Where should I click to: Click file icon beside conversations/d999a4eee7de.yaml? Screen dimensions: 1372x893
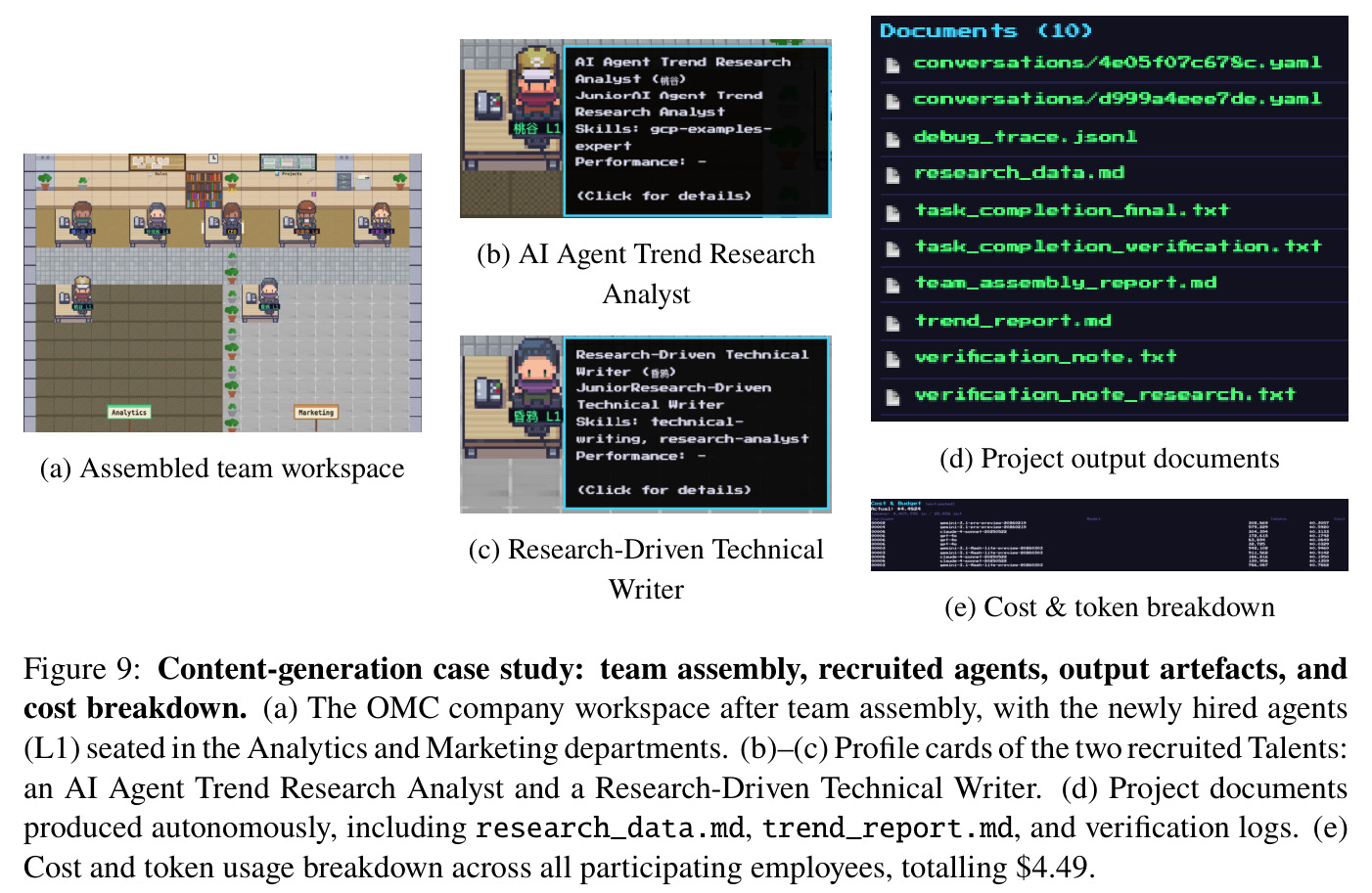point(892,102)
